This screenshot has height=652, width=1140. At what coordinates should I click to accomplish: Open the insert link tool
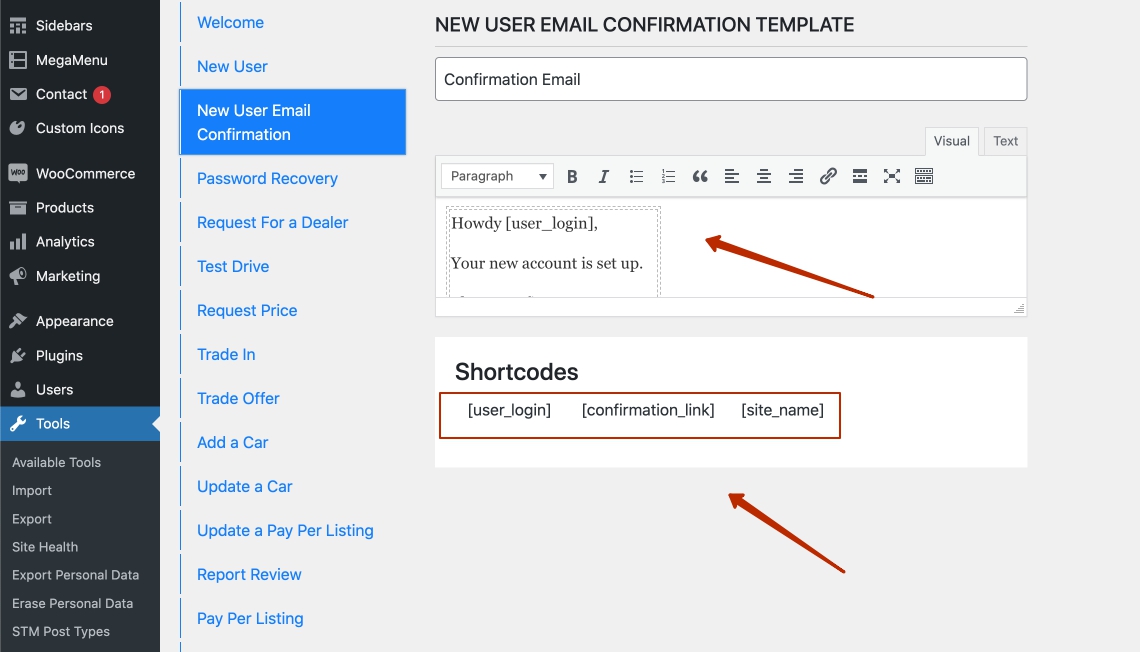828,177
